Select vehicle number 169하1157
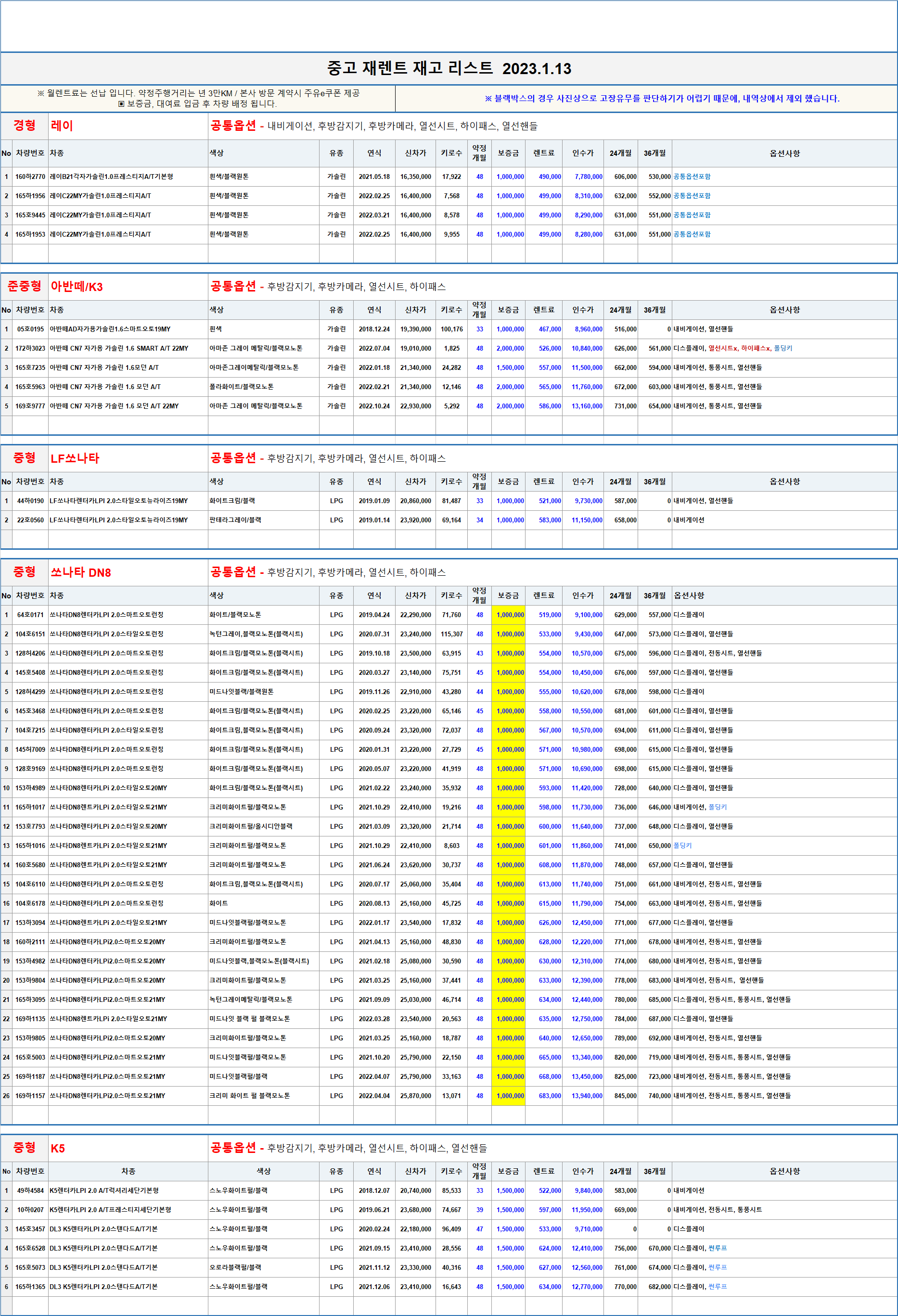The height and width of the screenshot is (1316, 898). tap(31, 1096)
